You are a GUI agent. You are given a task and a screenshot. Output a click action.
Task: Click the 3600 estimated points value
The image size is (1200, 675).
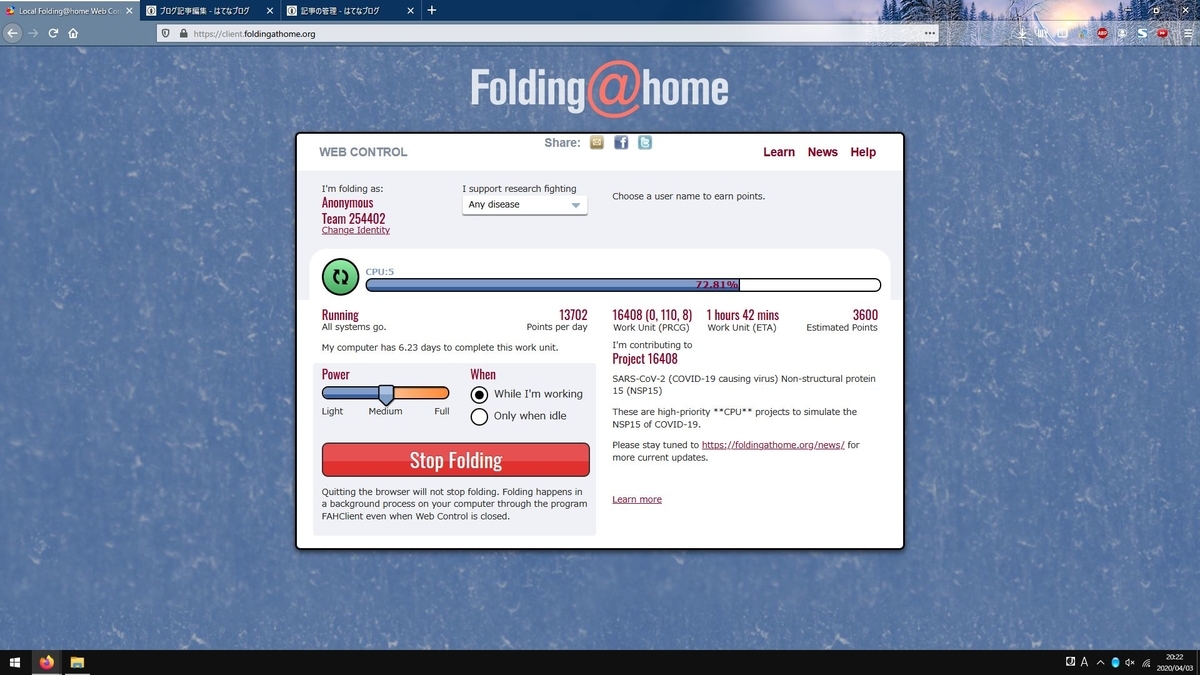tap(865, 314)
